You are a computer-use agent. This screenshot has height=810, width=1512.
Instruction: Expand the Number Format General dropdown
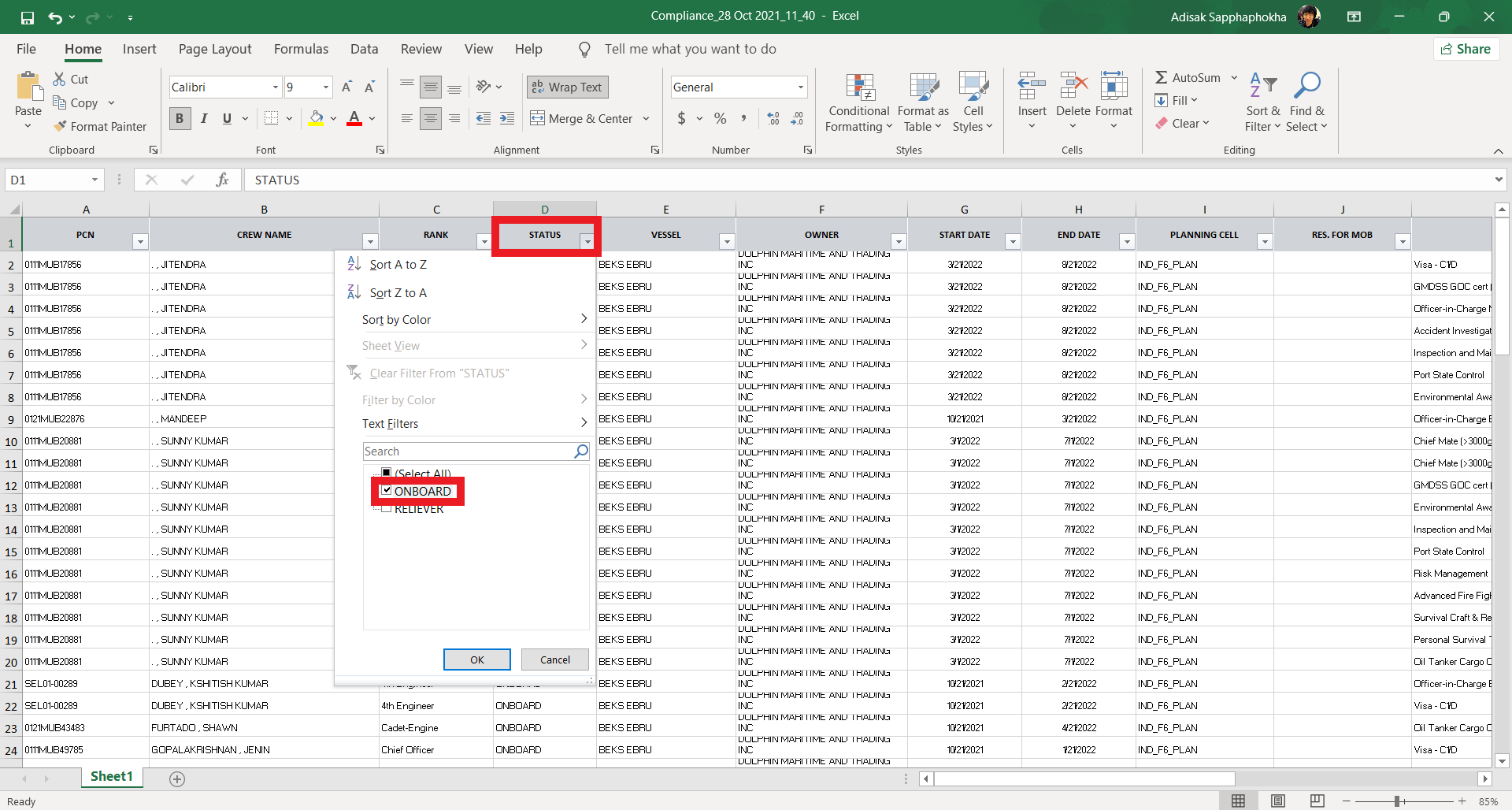click(x=800, y=87)
